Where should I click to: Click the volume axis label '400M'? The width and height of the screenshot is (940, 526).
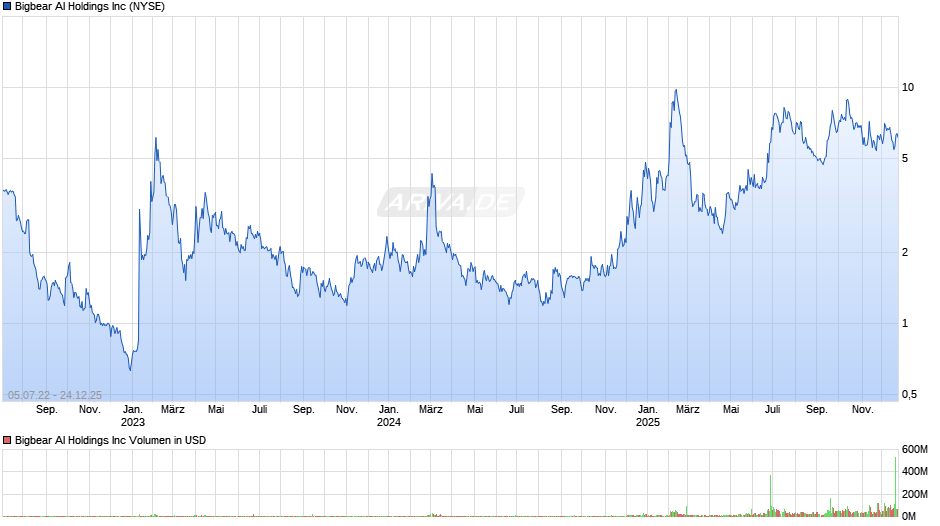[x=914, y=471]
